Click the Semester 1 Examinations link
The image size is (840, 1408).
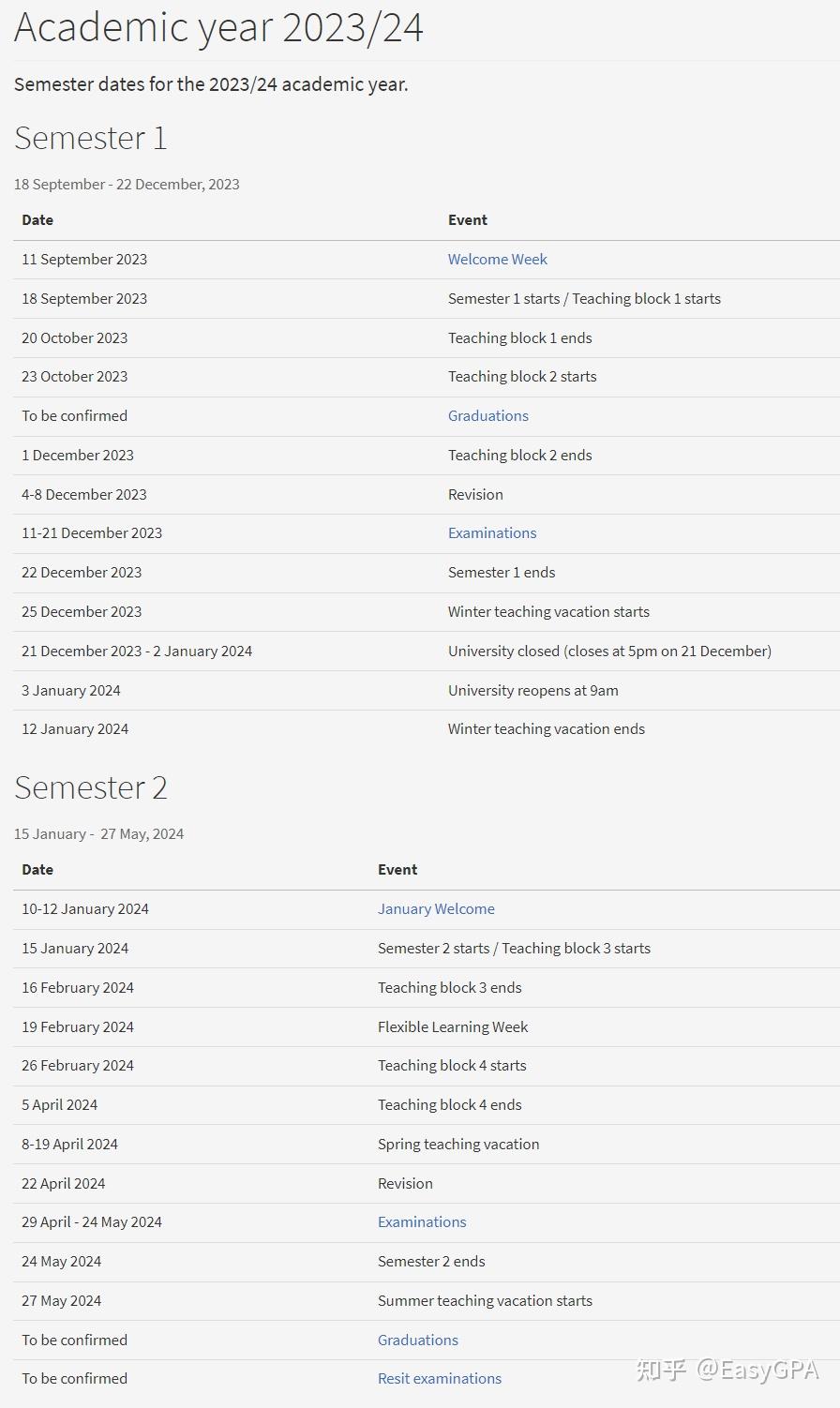point(492,533)
